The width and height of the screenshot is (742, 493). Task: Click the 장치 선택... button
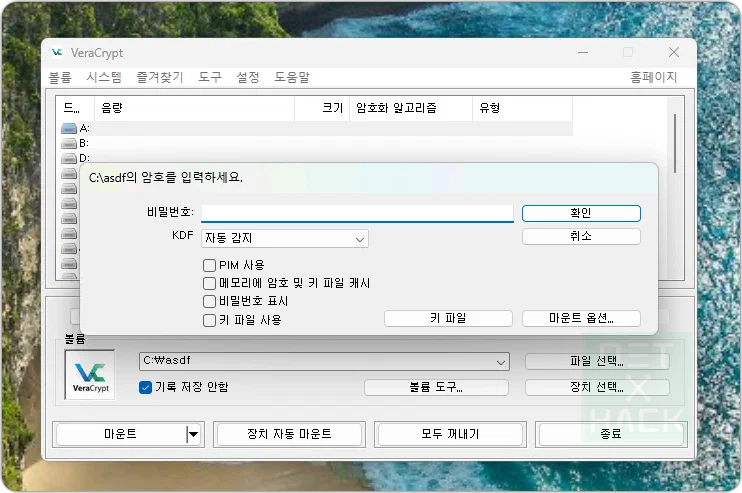click(x=597, y=387)
